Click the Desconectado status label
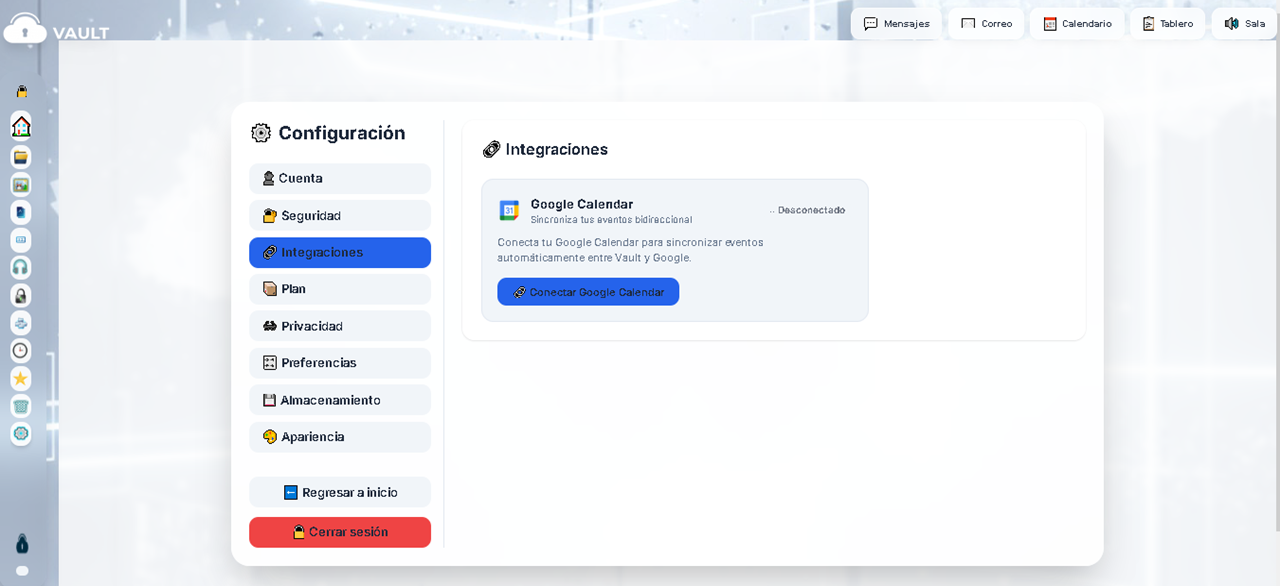Viewport: 1280px width, 586px height. point(808,210)
